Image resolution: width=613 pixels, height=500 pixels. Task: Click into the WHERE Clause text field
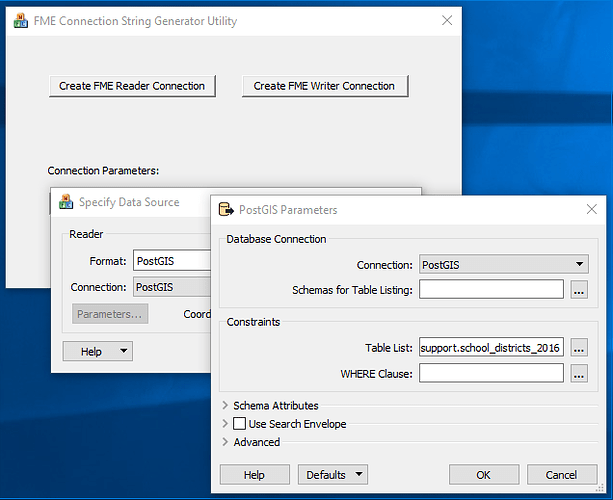point(491,373)
